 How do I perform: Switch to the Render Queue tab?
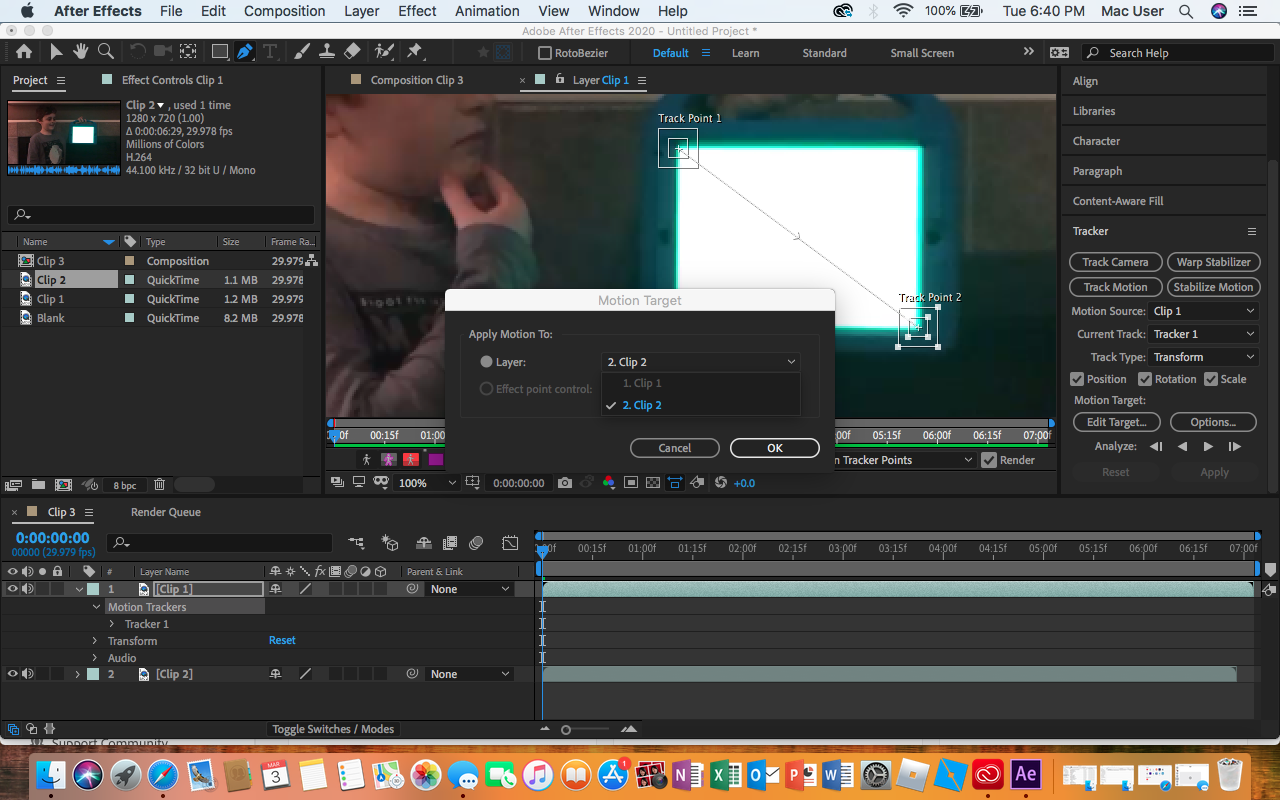166,512
